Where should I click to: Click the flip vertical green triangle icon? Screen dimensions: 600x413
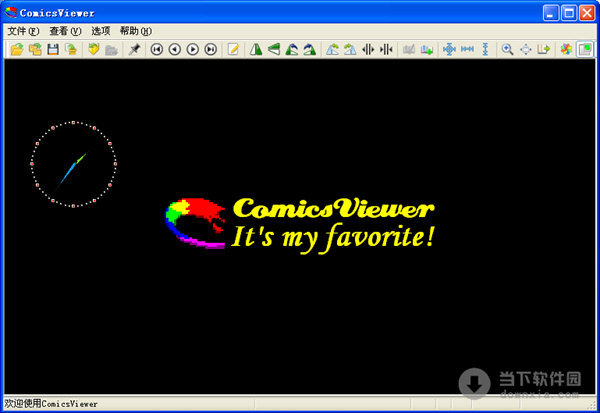274,49
